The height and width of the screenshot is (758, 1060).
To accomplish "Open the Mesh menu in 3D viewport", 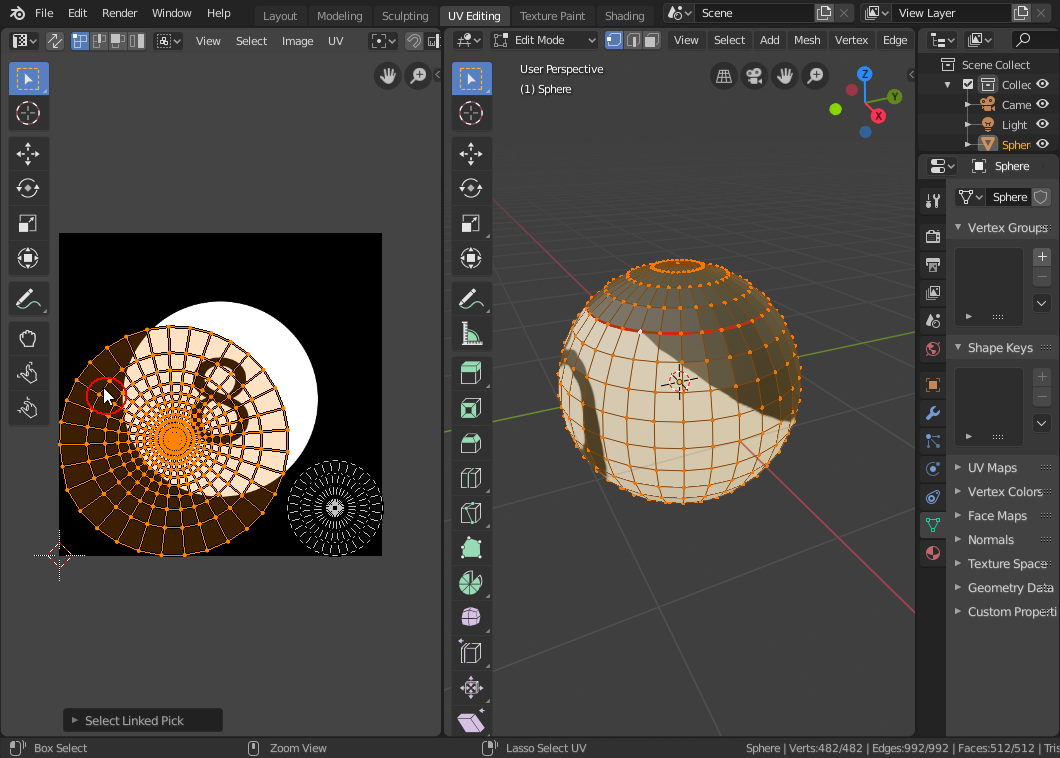I will point(807,40).
